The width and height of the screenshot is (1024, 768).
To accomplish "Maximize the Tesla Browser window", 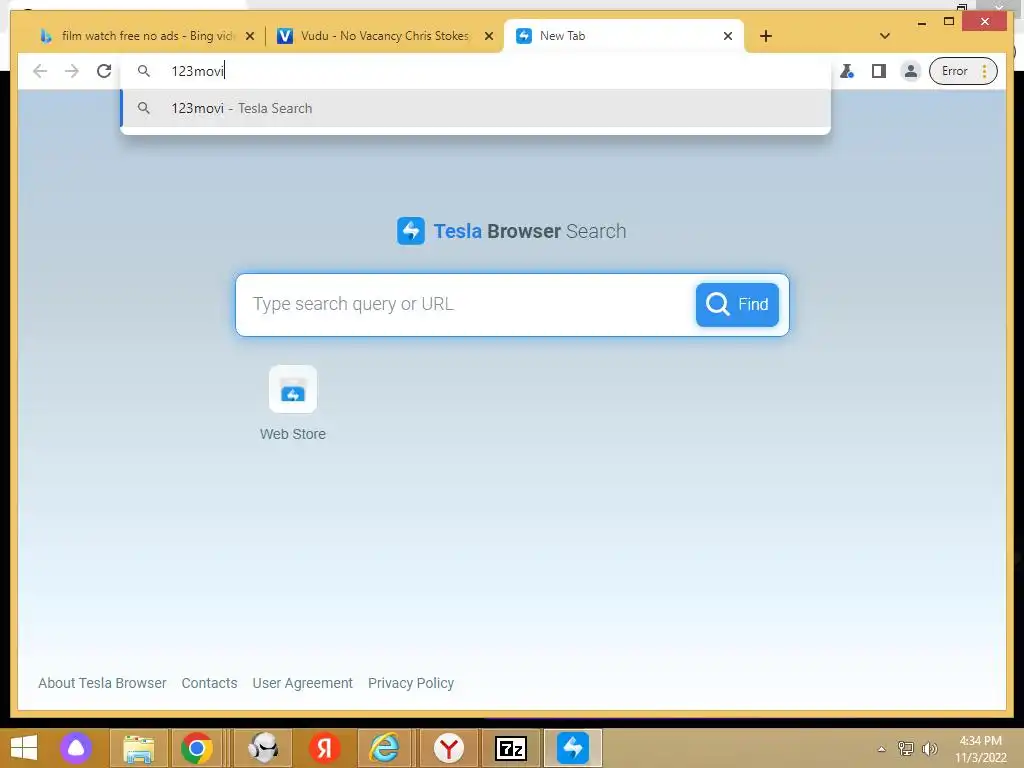I will click(949, 22).
